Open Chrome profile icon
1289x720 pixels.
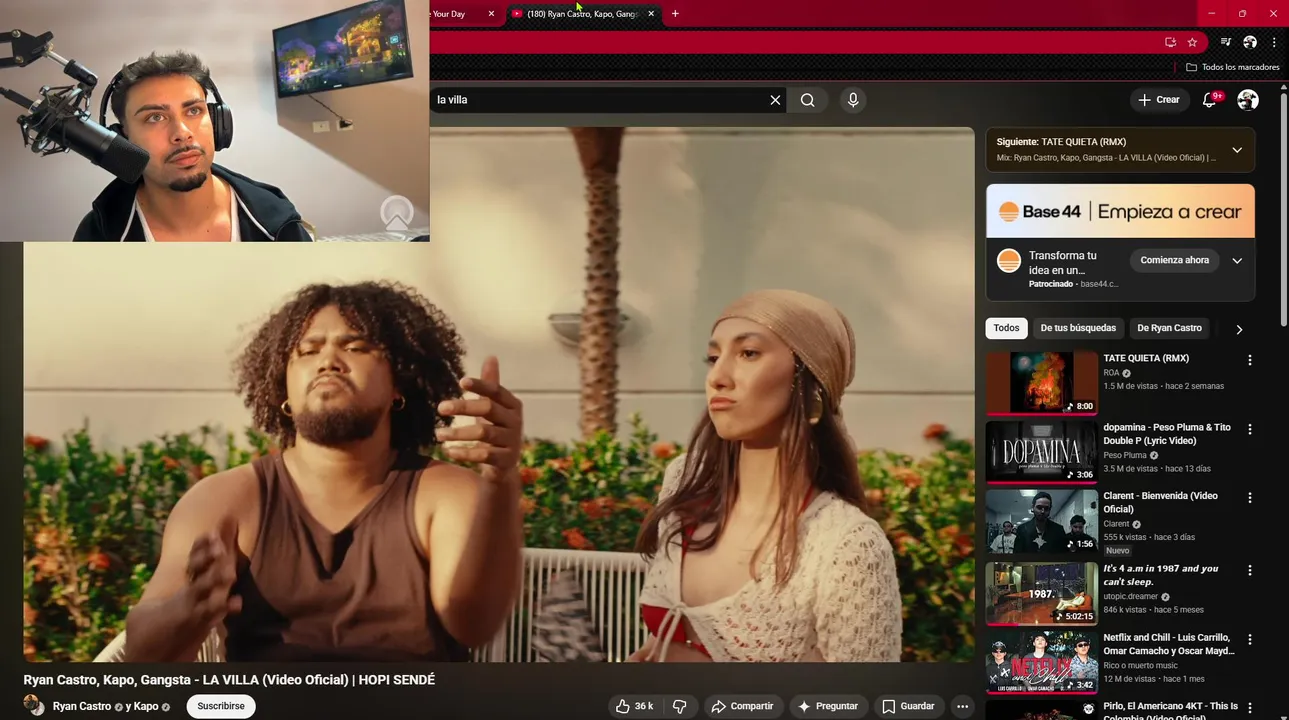[1250, 42]
